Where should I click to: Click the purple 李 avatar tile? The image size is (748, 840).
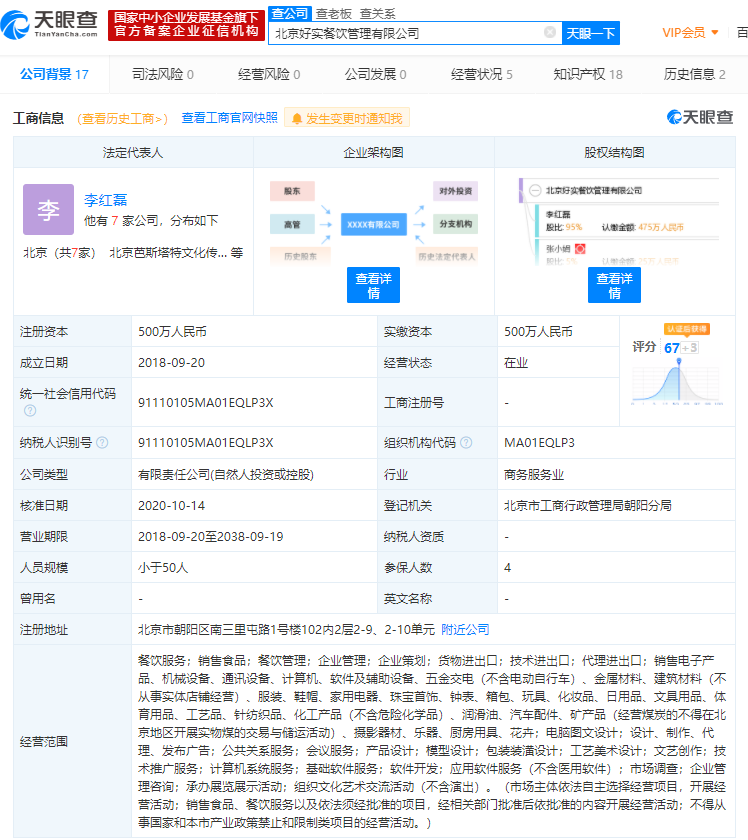(48, 209)
